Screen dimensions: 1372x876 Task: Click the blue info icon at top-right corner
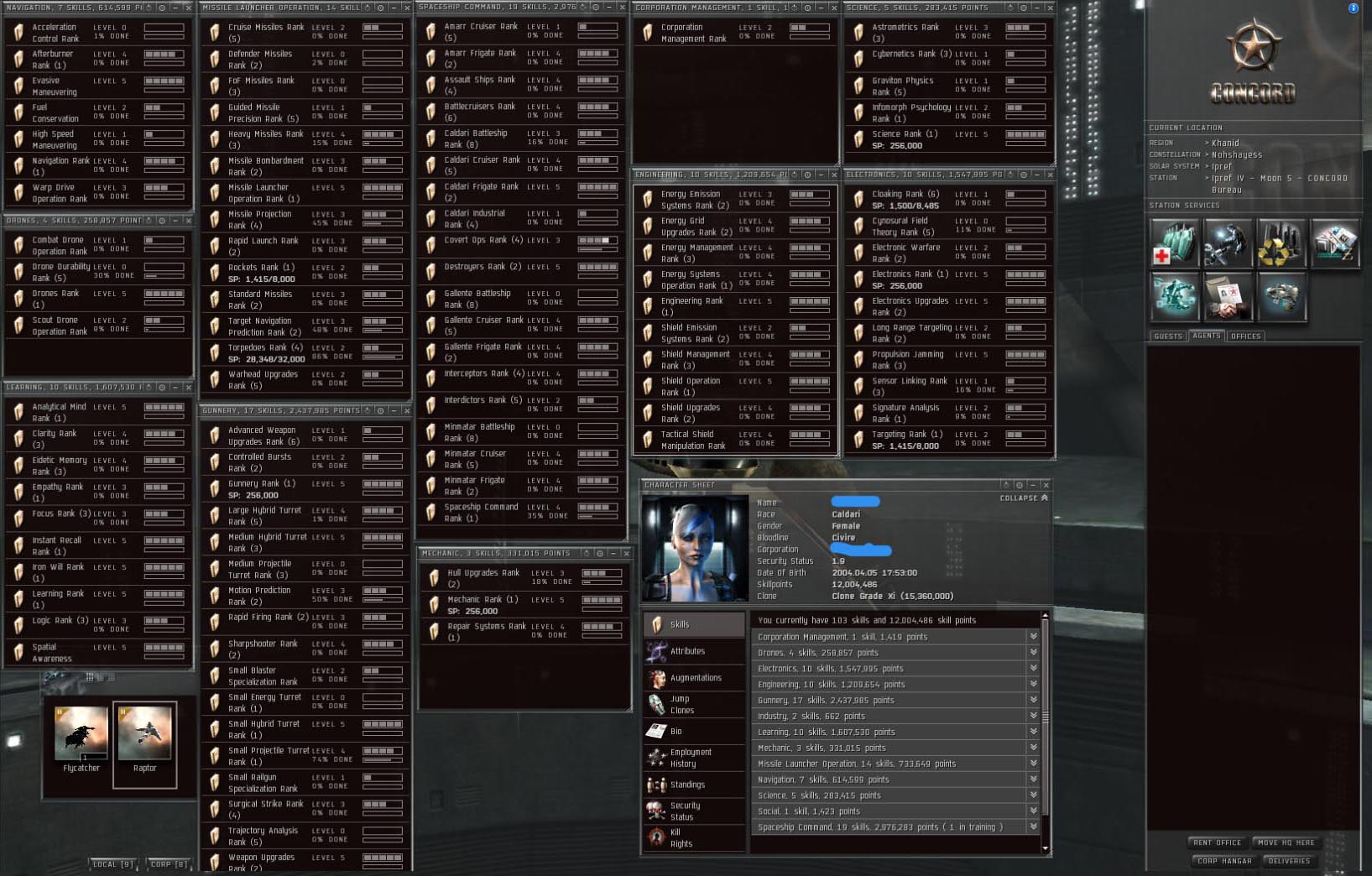[1353, 8]
